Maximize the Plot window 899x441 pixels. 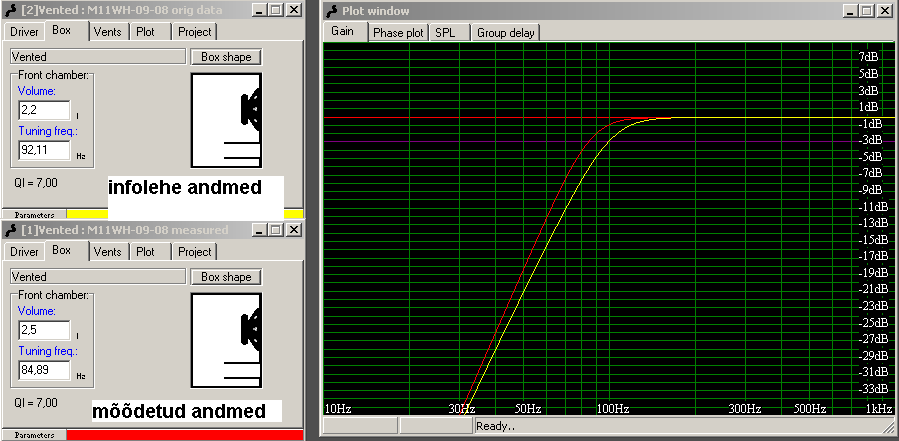point(868,10)
